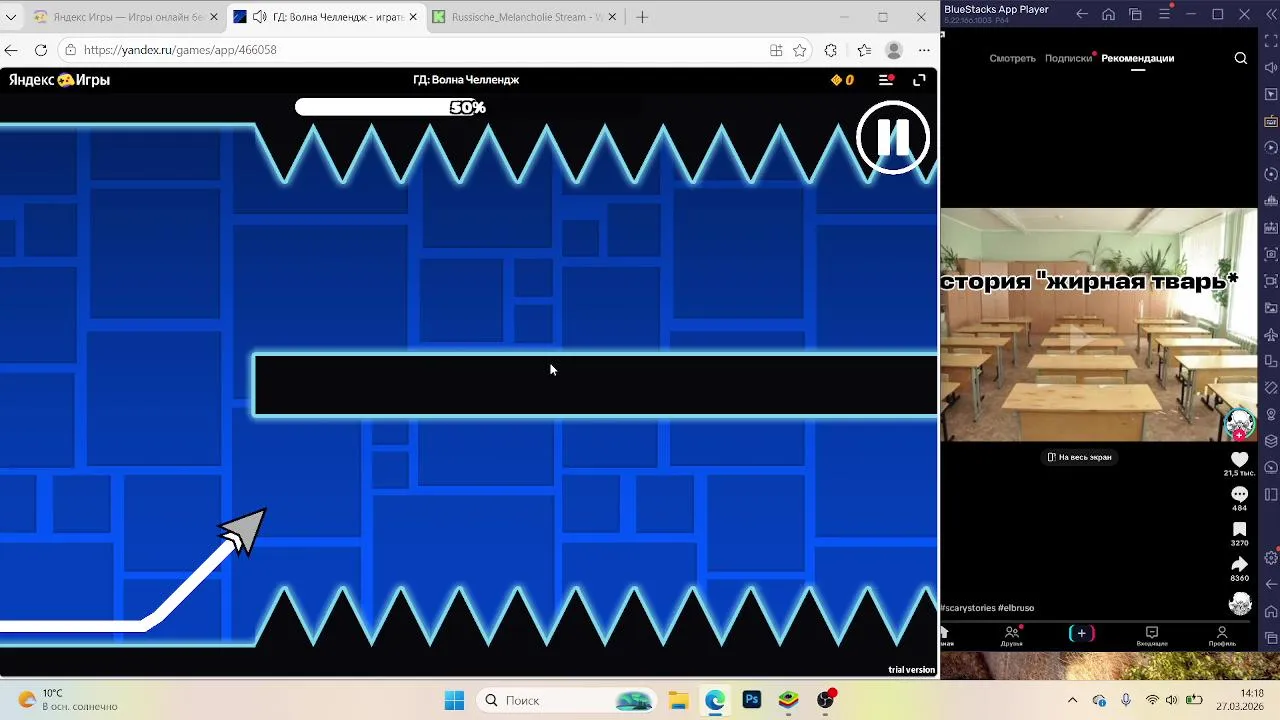Open the taskbar weather widget showing 10°C
The height and width of the screenshot is (720, 1280).
pos(68,700)
